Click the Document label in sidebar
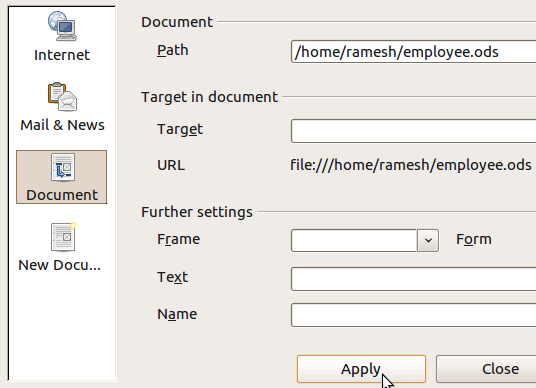This screenshot has height=388, width=536. (62, 195)
